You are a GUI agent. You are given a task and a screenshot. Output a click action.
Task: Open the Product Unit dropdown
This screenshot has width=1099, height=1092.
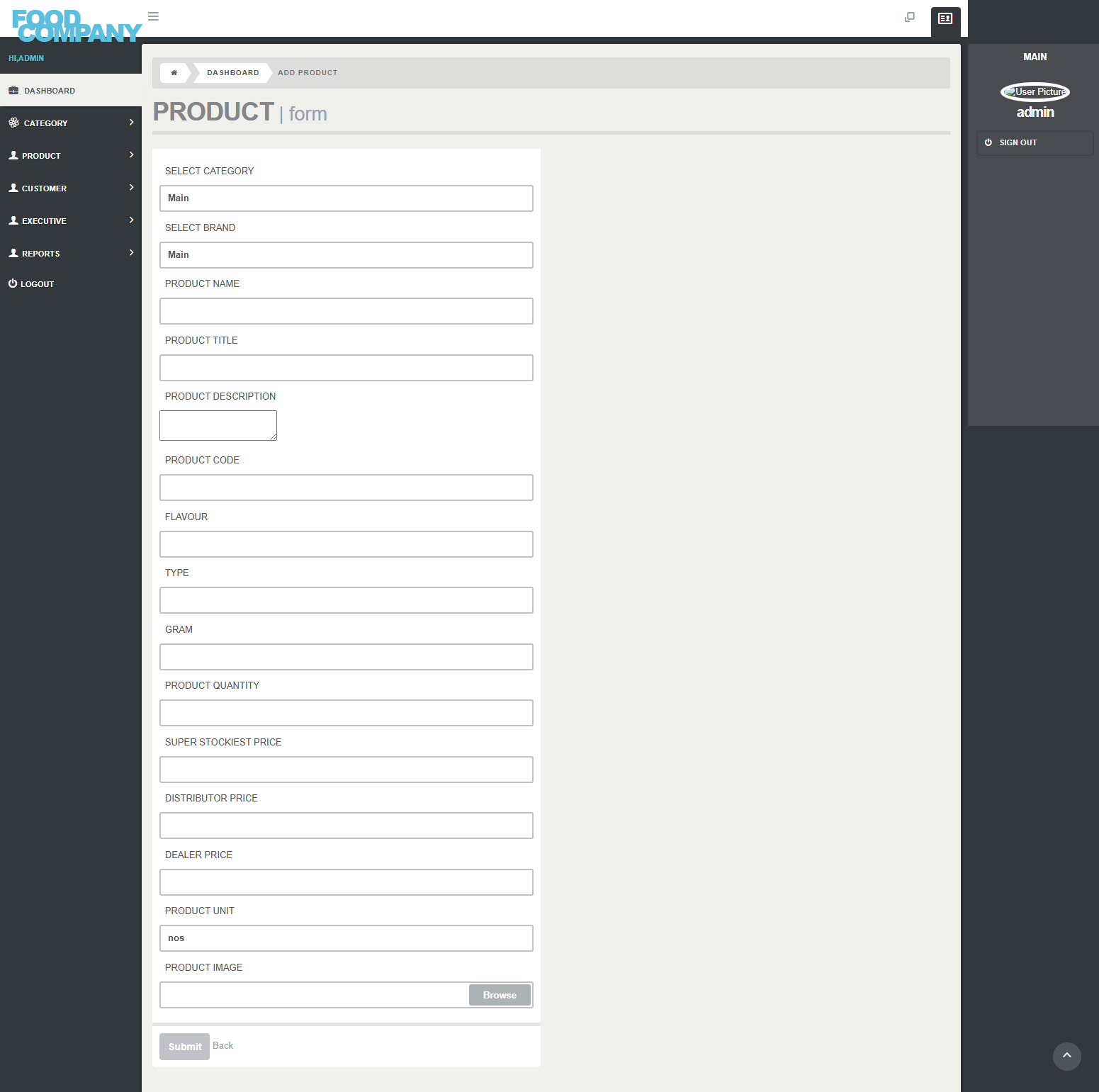click(x=346, y=938)
